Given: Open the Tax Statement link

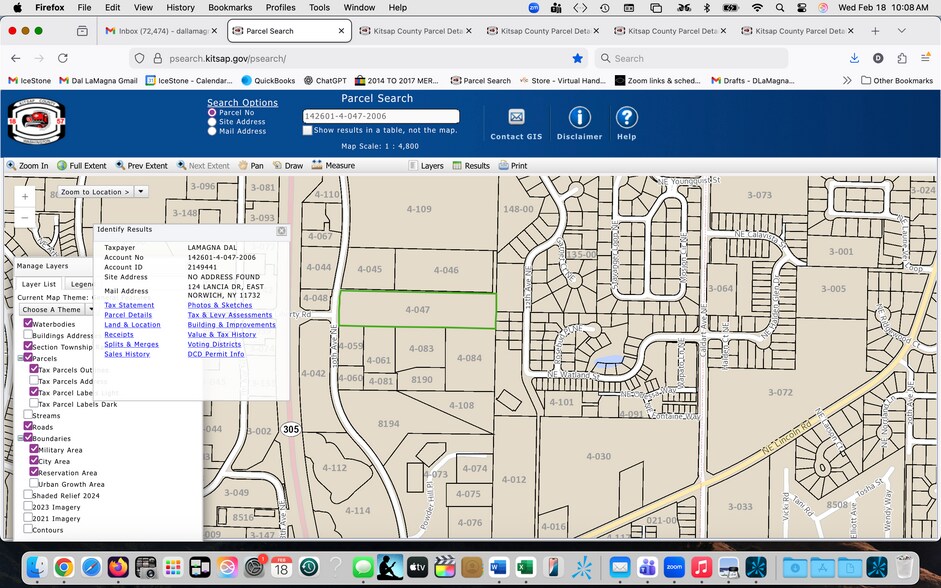Looking at the screenshot, I should pos(129,305).
